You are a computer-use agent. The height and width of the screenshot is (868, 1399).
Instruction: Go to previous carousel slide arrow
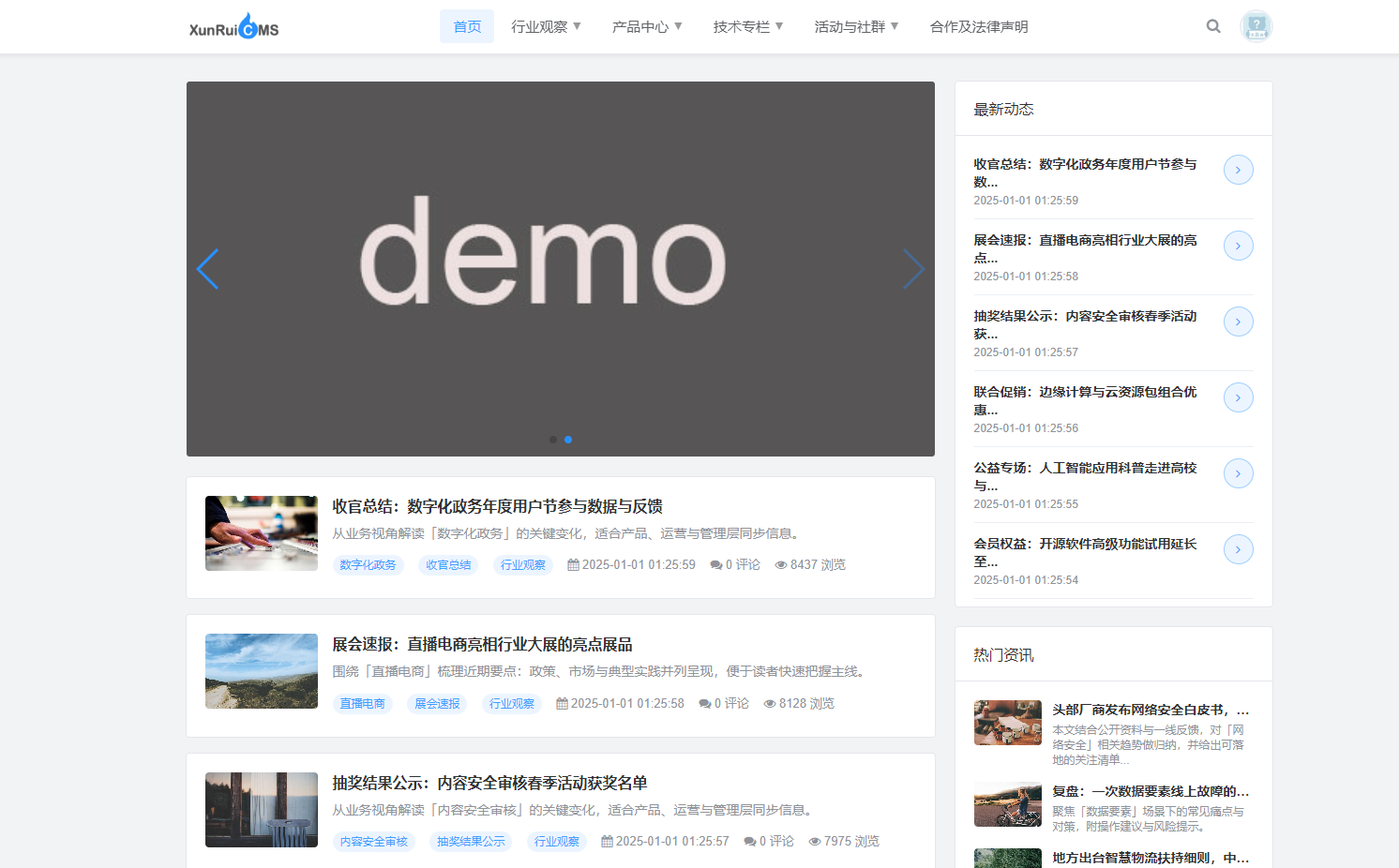207,269
